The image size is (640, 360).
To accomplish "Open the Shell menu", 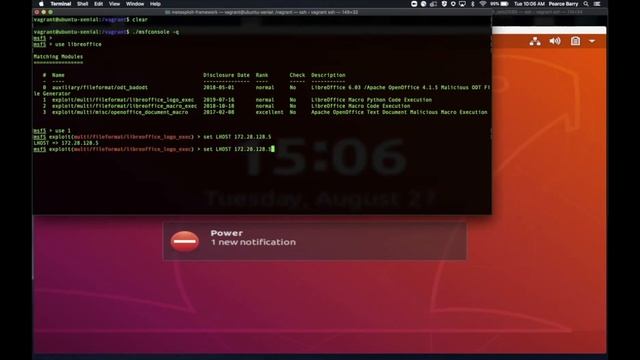I will coord(82,4).
